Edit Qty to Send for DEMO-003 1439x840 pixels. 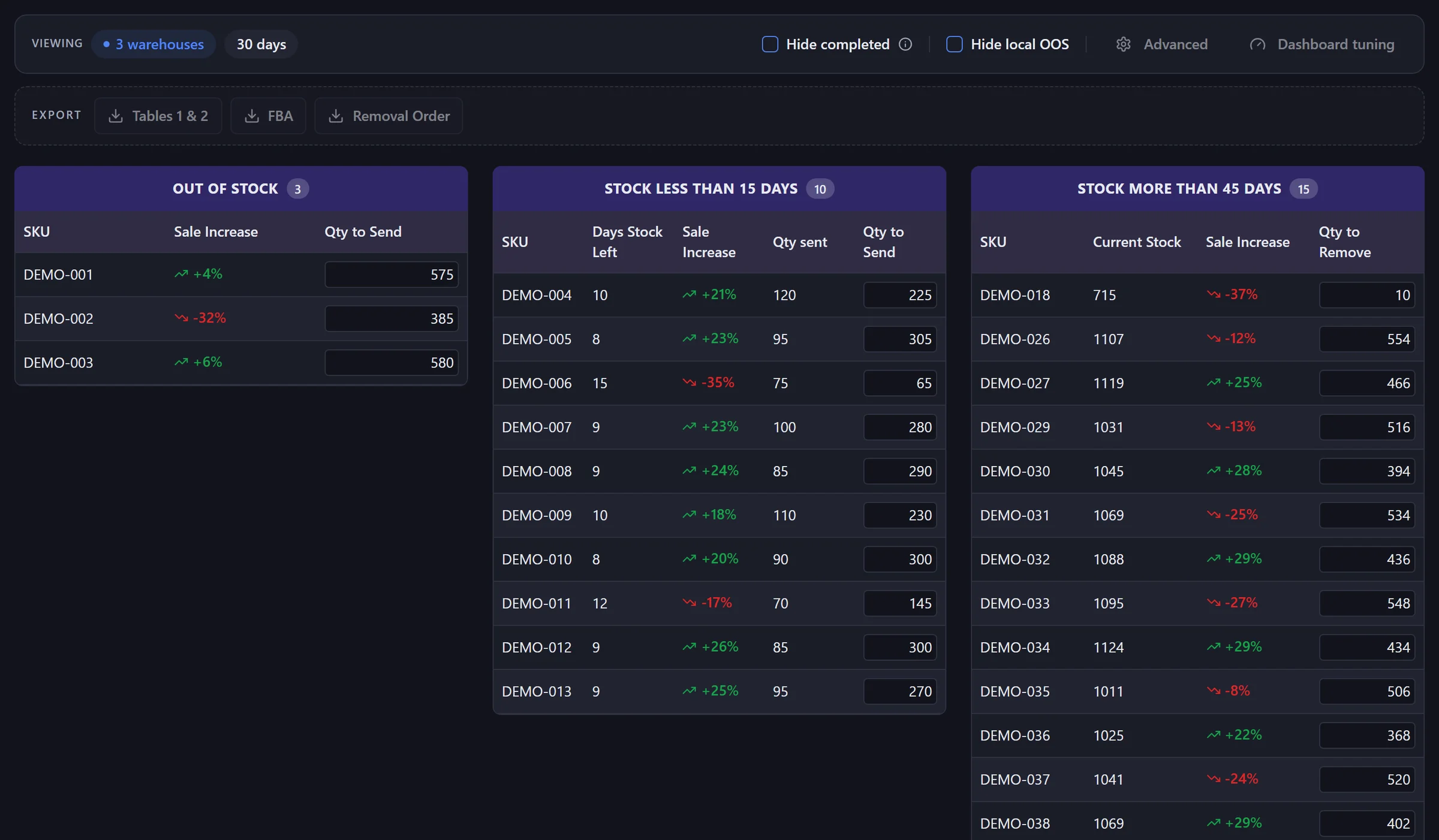(x=392, y=363)
